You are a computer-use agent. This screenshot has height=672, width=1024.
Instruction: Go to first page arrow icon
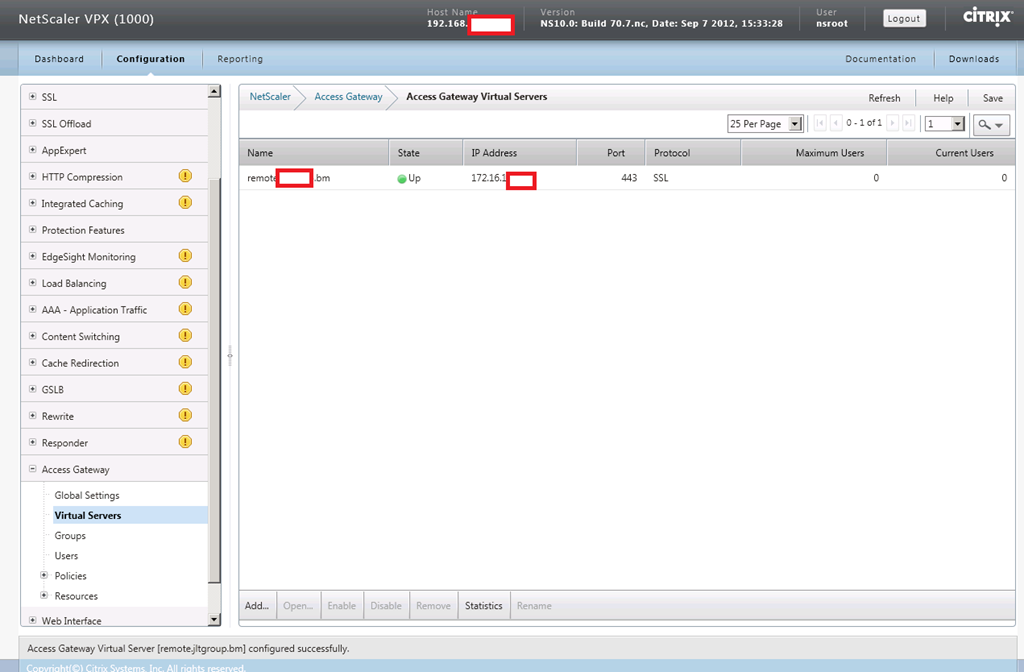click(820, 123)
